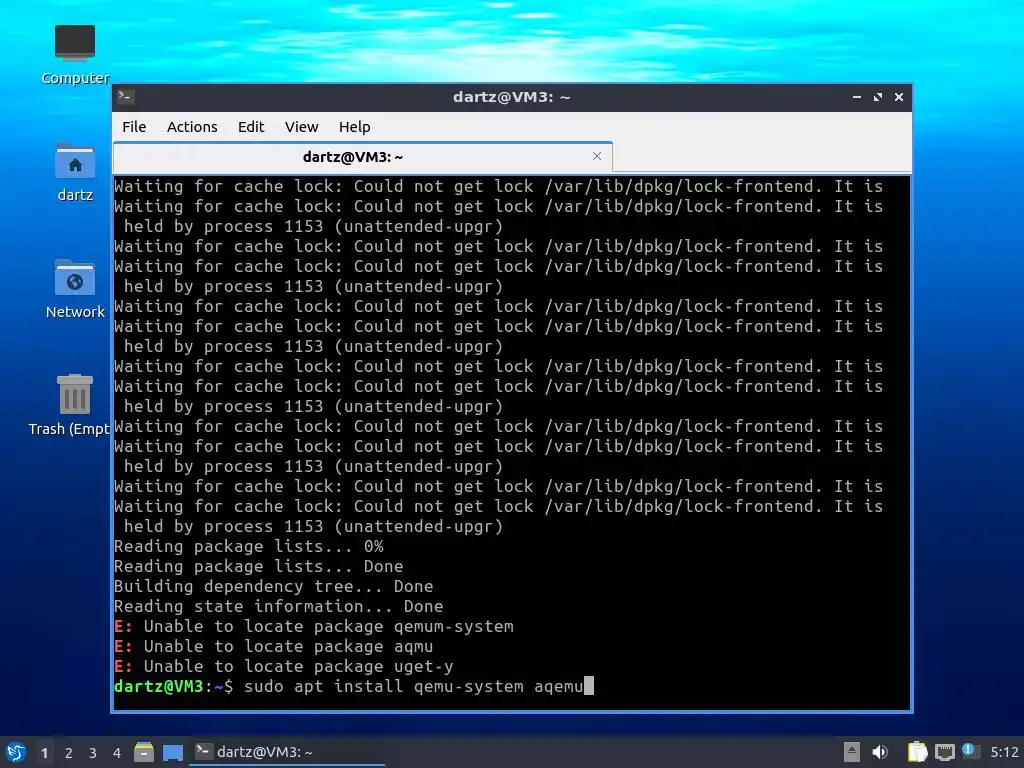
Task: Open the network connection tray icon
Action: (x=944, y=752)
